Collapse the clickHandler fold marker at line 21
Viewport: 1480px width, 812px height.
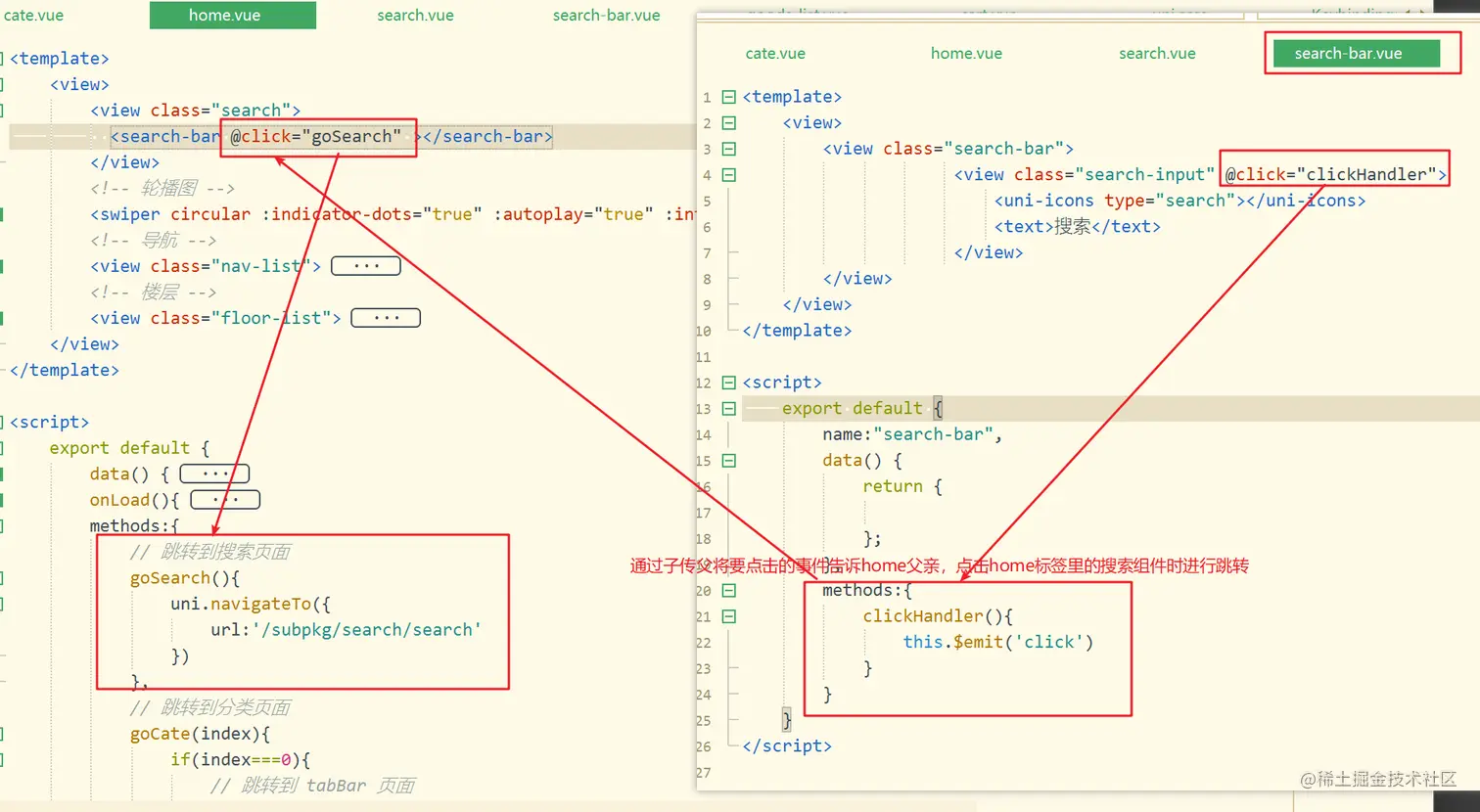click(728, 616)
